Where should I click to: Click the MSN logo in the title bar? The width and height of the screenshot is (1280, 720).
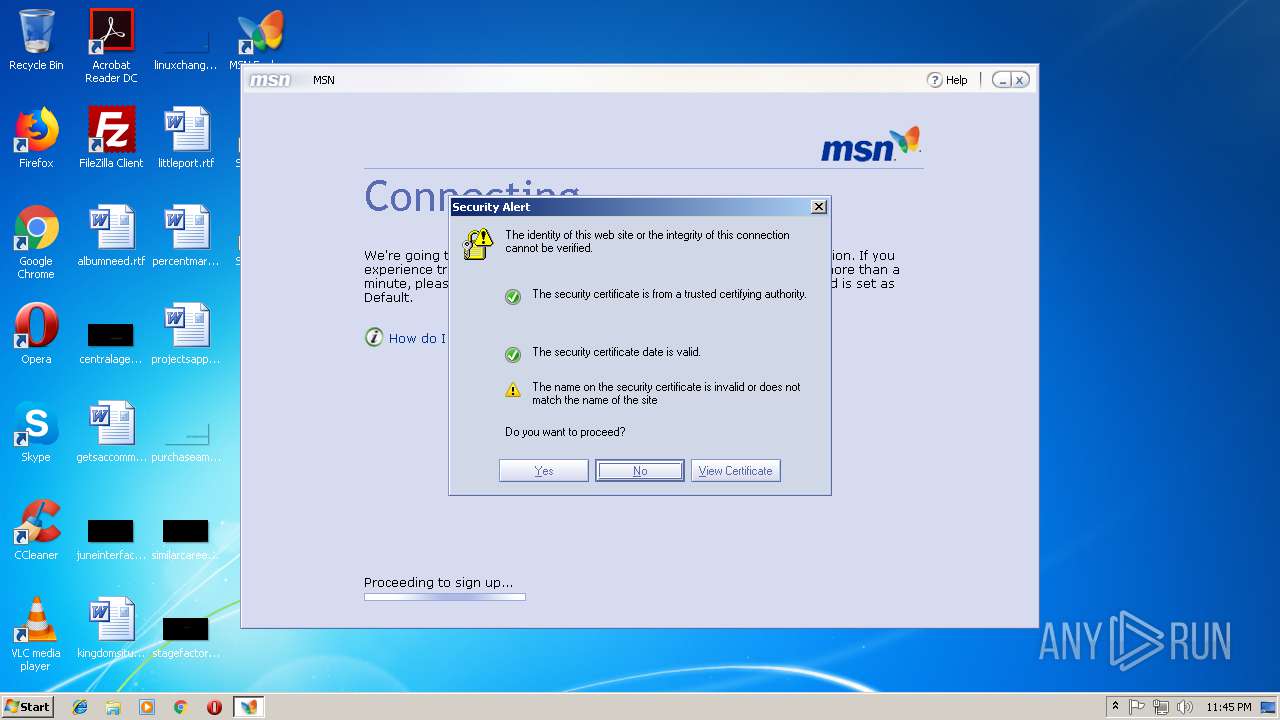[x=270, y=80]
